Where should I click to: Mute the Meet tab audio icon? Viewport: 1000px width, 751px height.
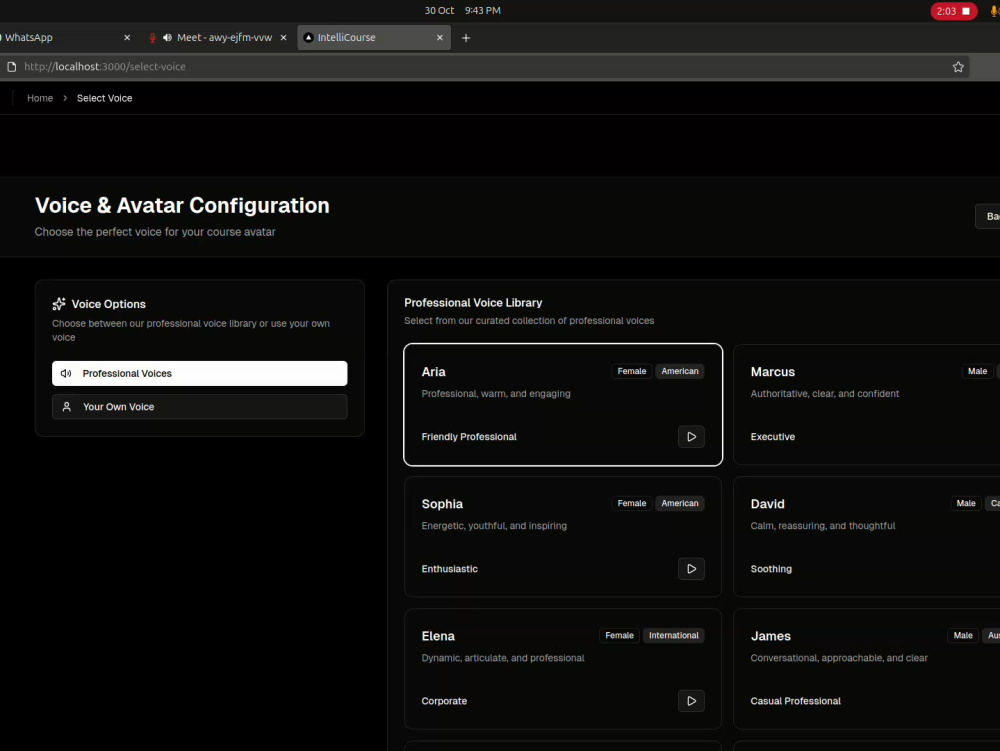[167, 38]
